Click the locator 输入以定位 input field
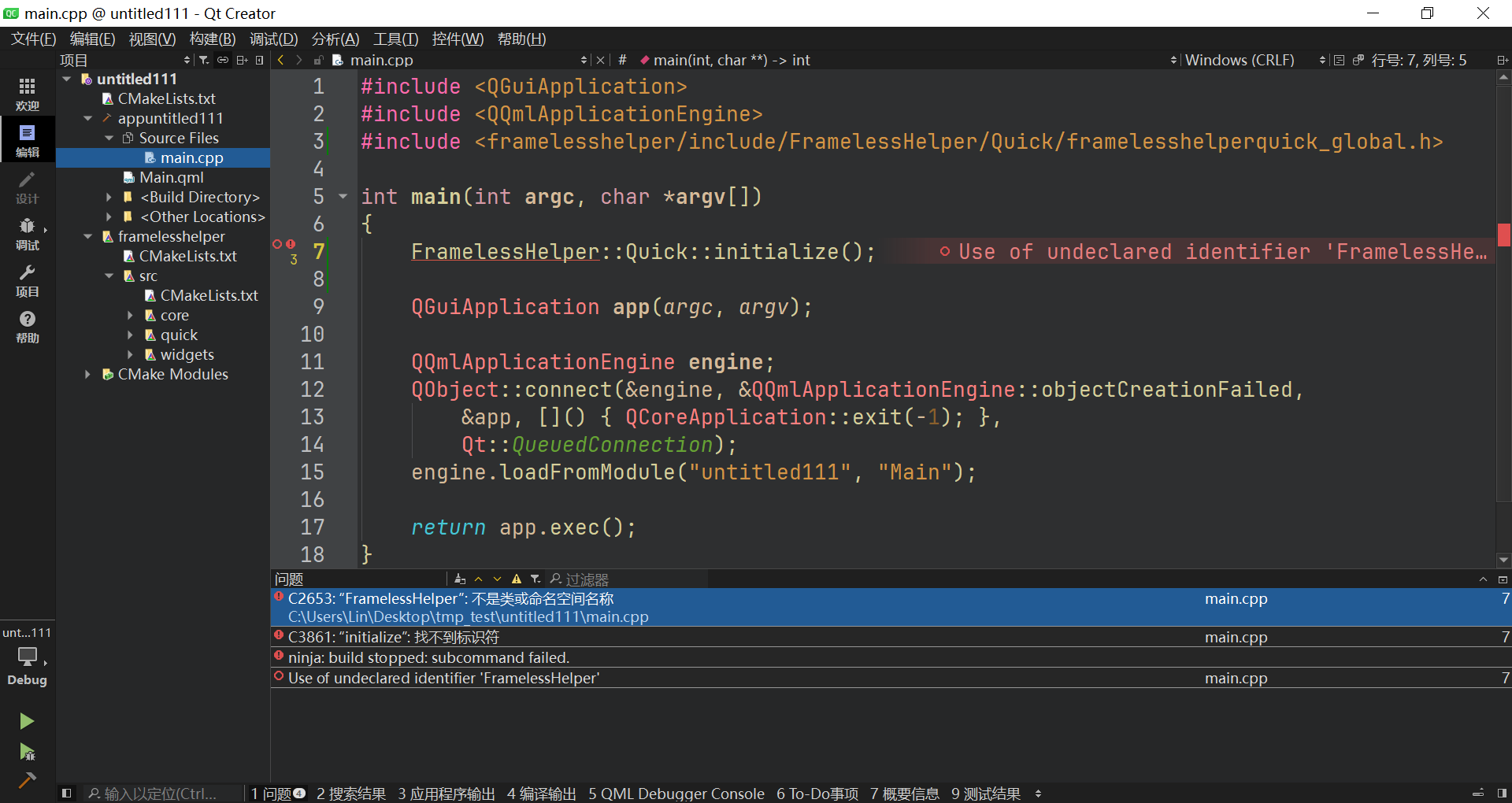 tap(161, 794)
